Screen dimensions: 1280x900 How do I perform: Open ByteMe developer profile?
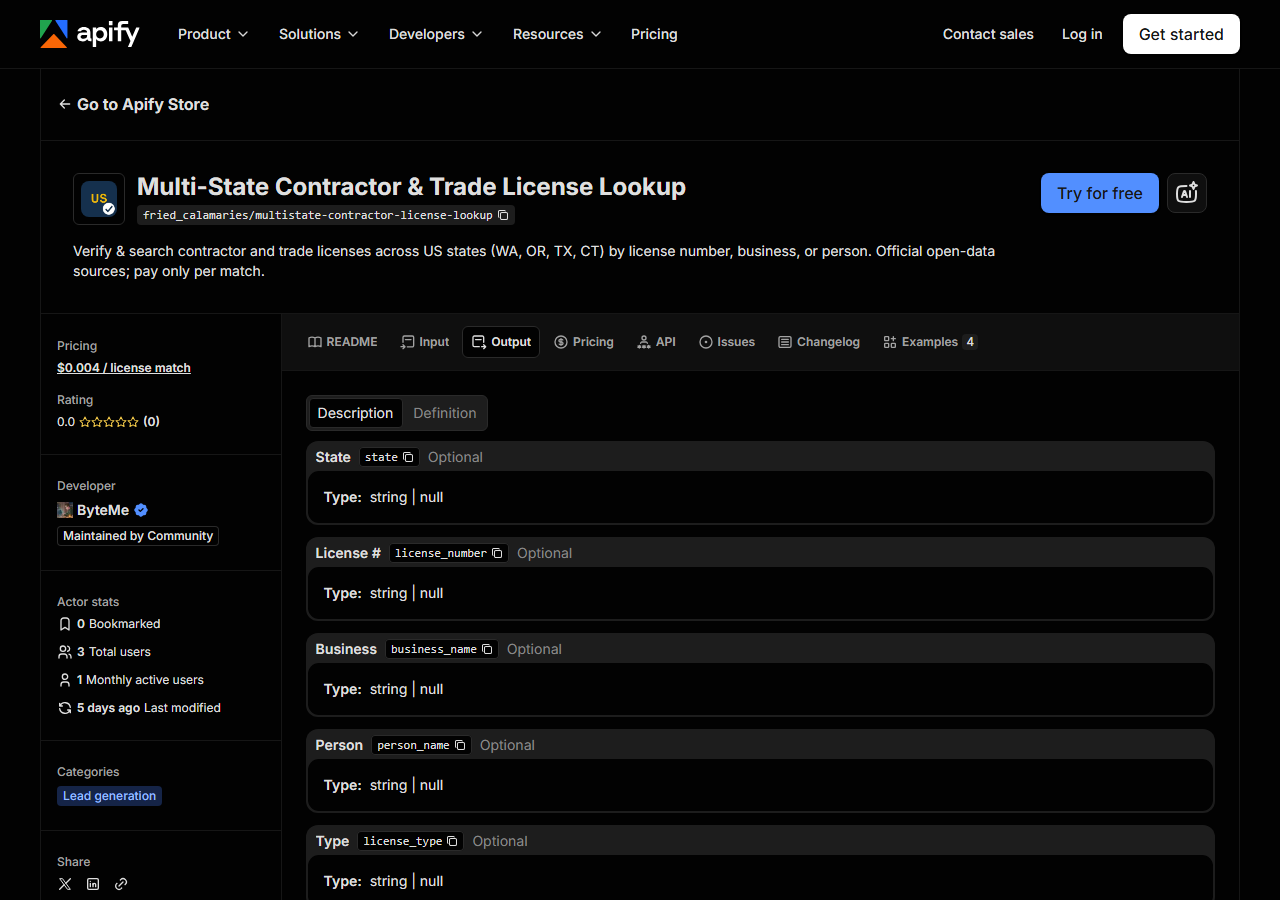pos(103,510)
